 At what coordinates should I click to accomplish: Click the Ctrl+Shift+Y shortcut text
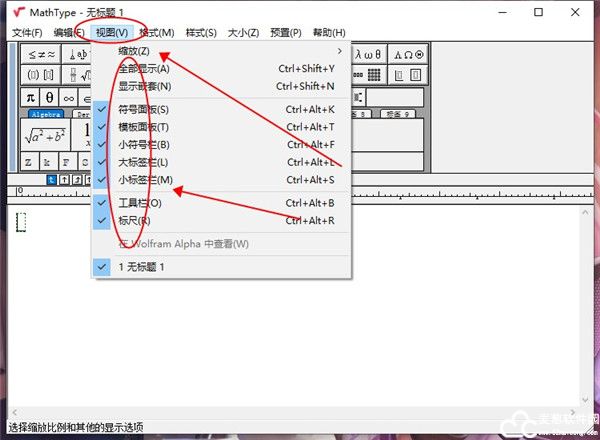pyautogui.click(x=307, y=69)
